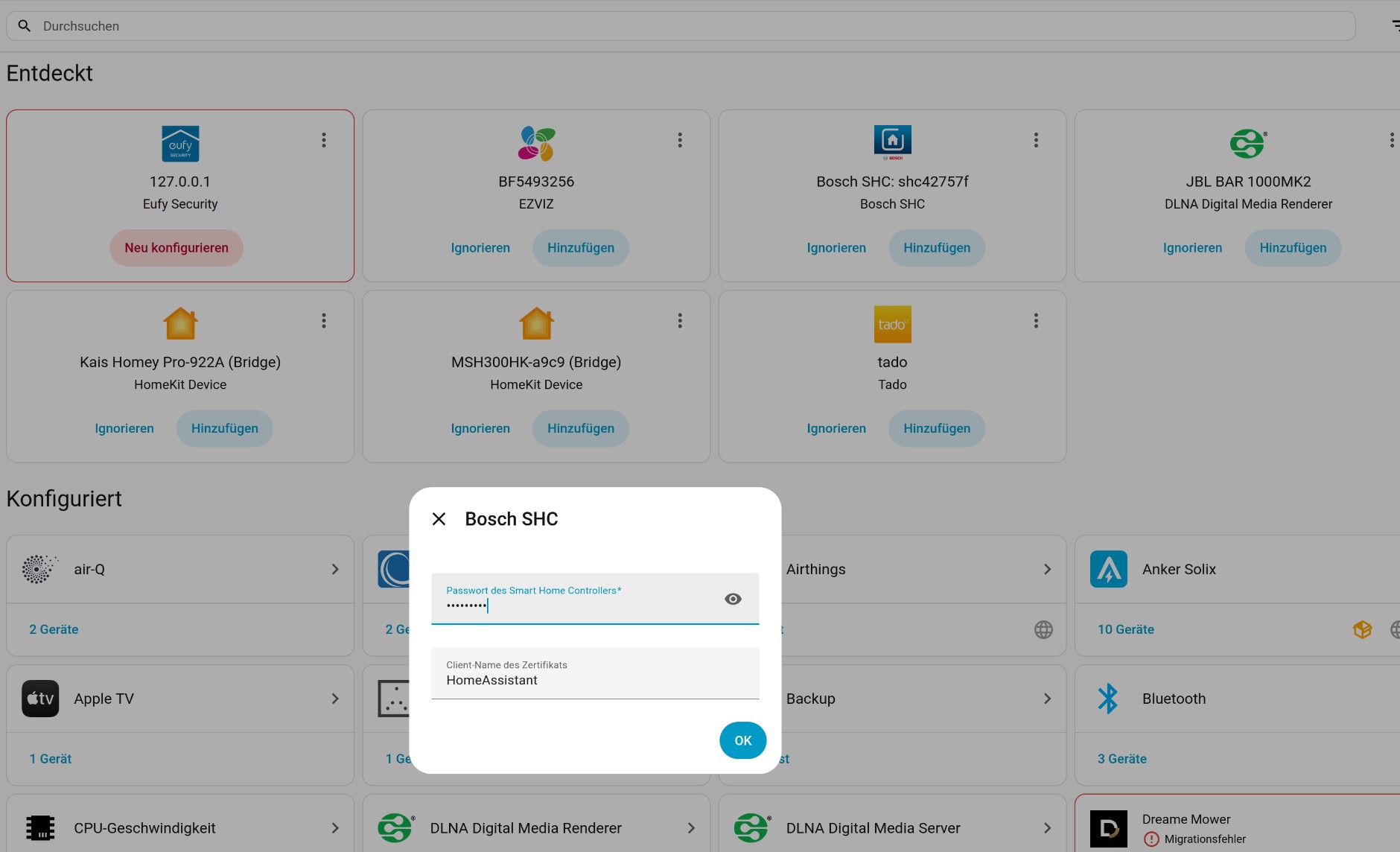Open the Bosch SHC card's three-dot menu

pyautogui.click(x=1036, y=140)
